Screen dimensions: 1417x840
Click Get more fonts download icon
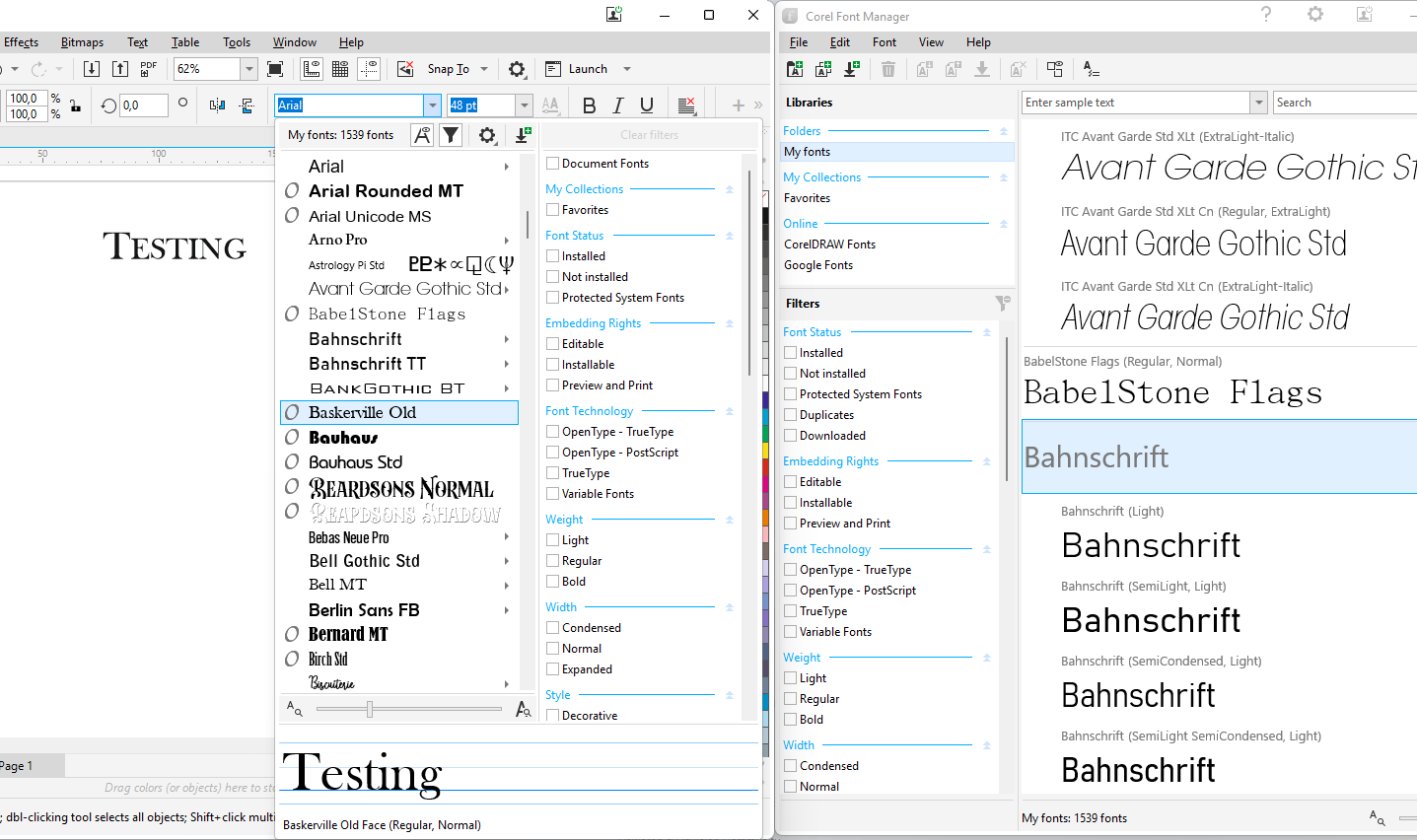tap(523, 135)
